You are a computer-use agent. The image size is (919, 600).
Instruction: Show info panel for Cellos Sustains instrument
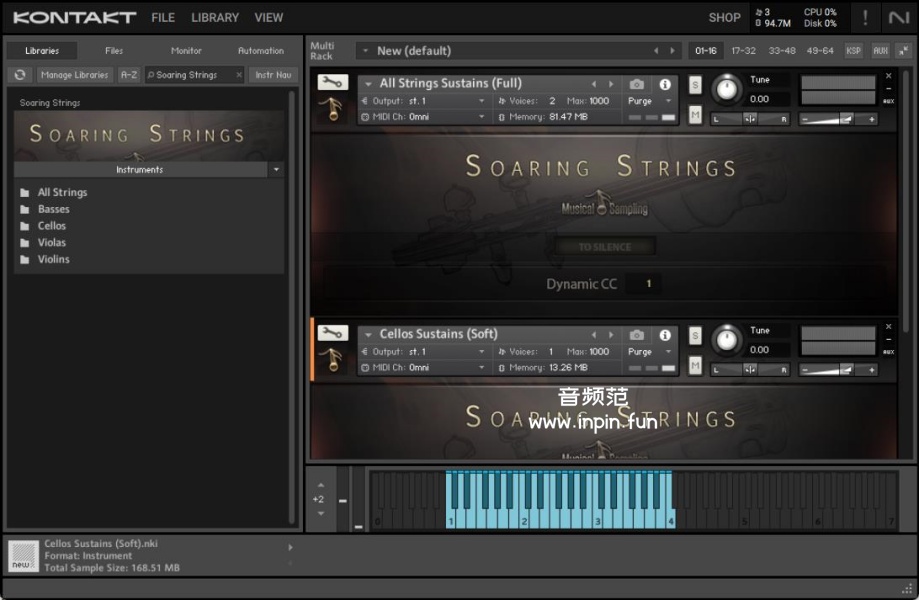665,335
